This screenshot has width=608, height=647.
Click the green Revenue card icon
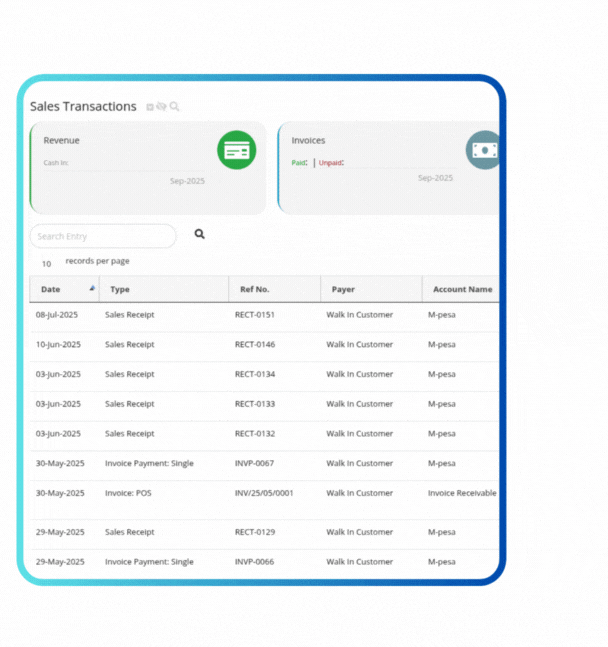236,150
